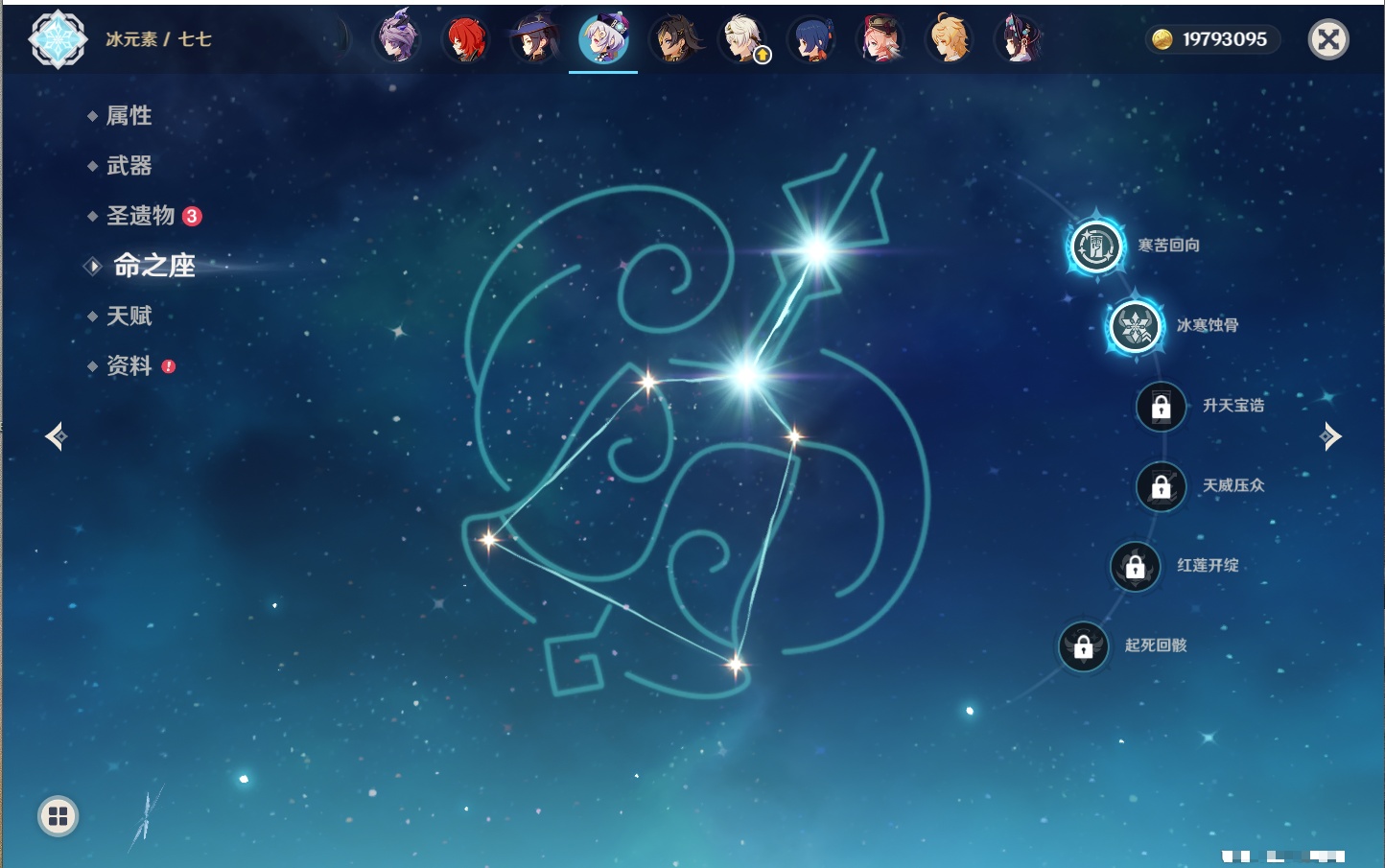Open the 武器 weapon tab
This screenshot has width=1385, height=868.
(x=129, y=166)
